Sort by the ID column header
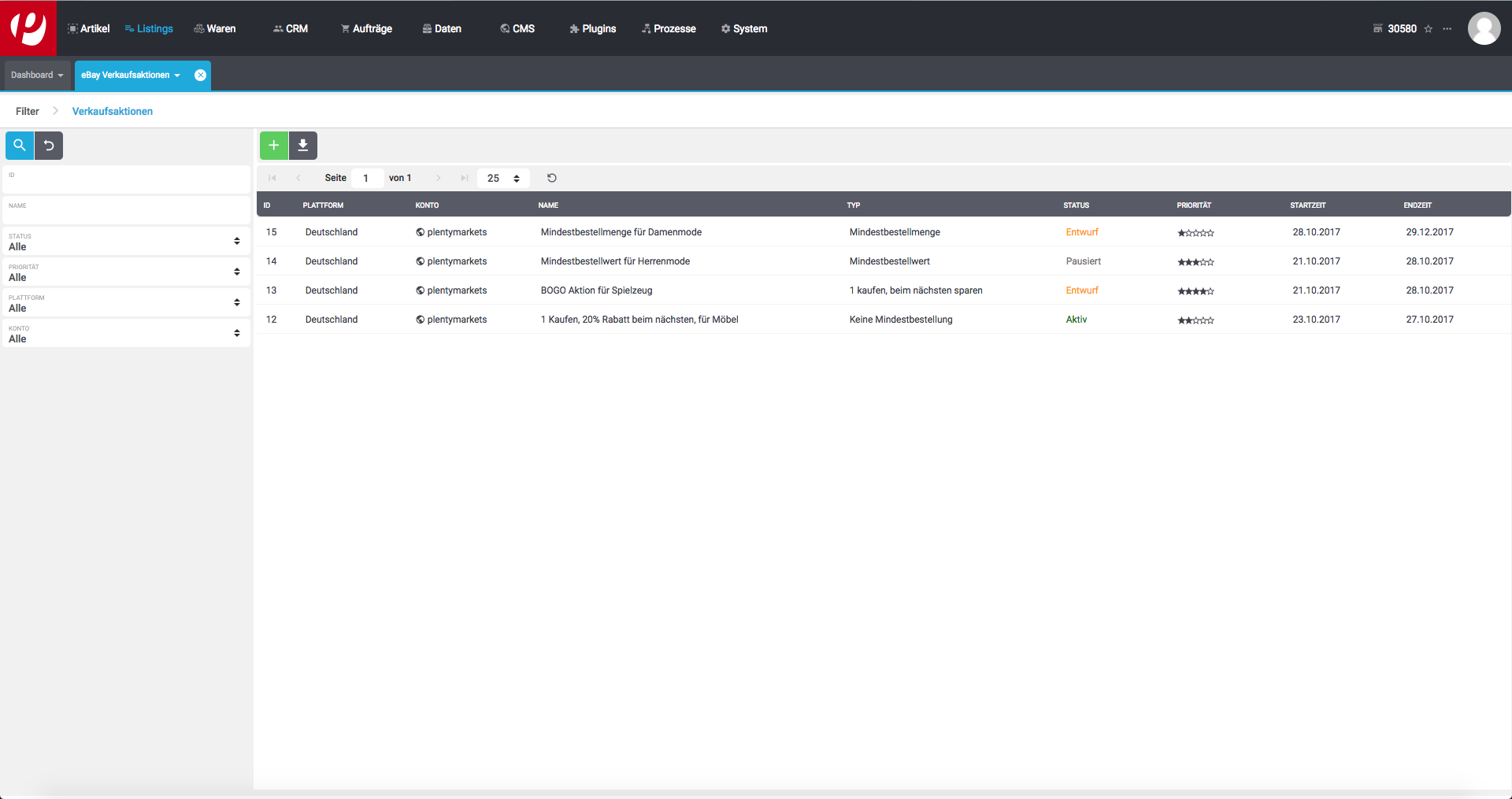Viewport: 1512px width, 799px height. click(x=267, y=205)
